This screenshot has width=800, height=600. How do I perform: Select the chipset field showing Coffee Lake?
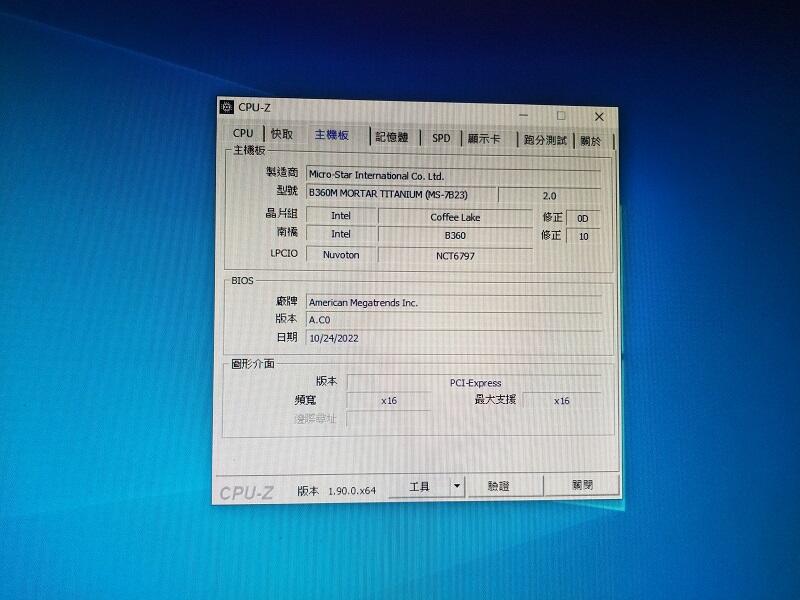tap(460, 215)
